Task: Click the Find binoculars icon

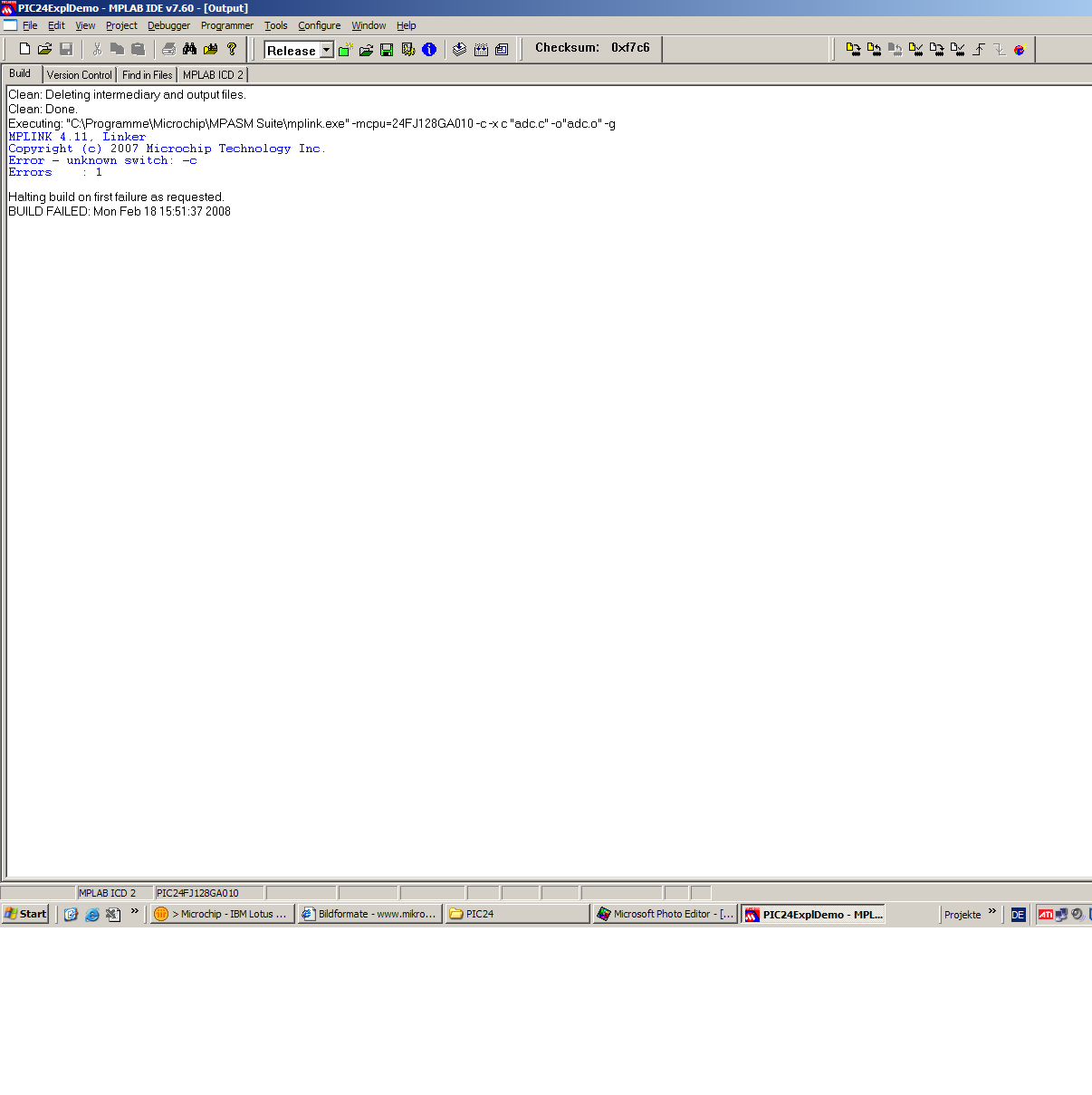Action: tap(189, 49)
